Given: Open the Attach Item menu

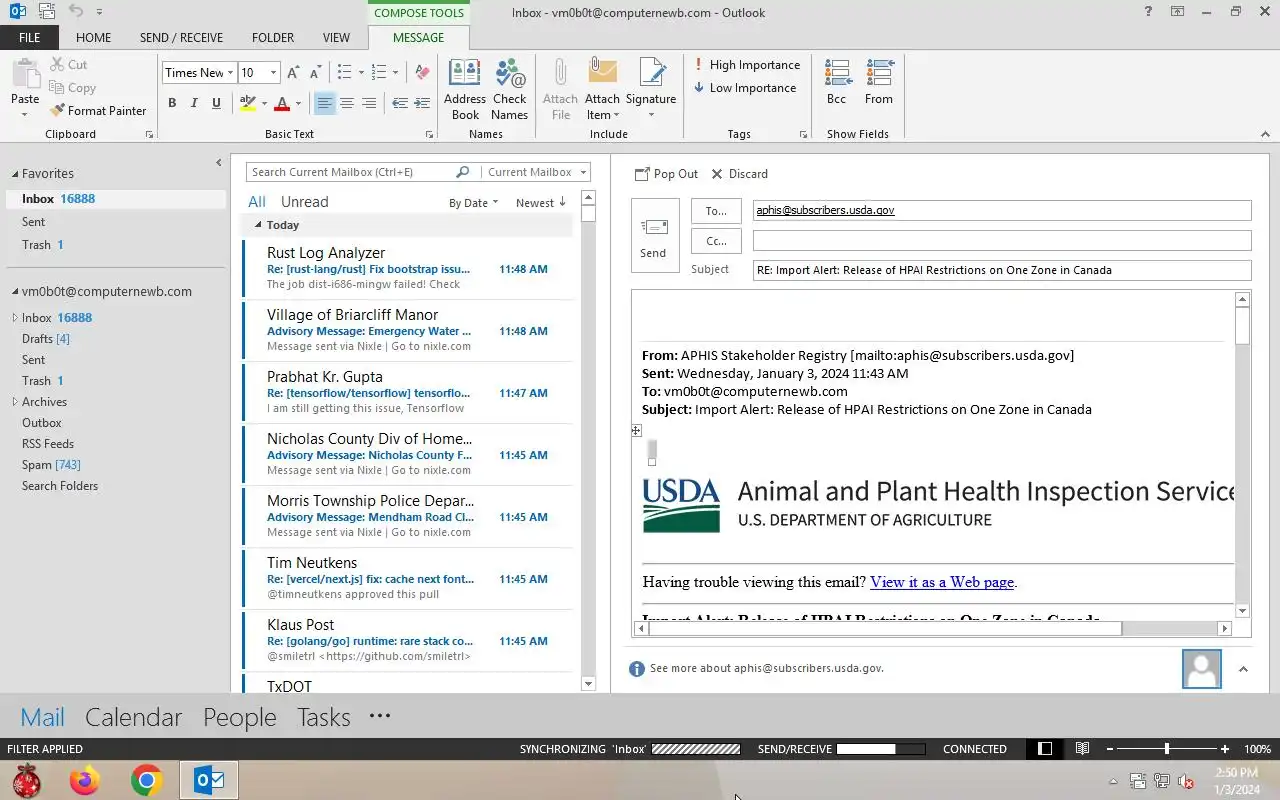Looking at the screenshot, I should 602,89.
